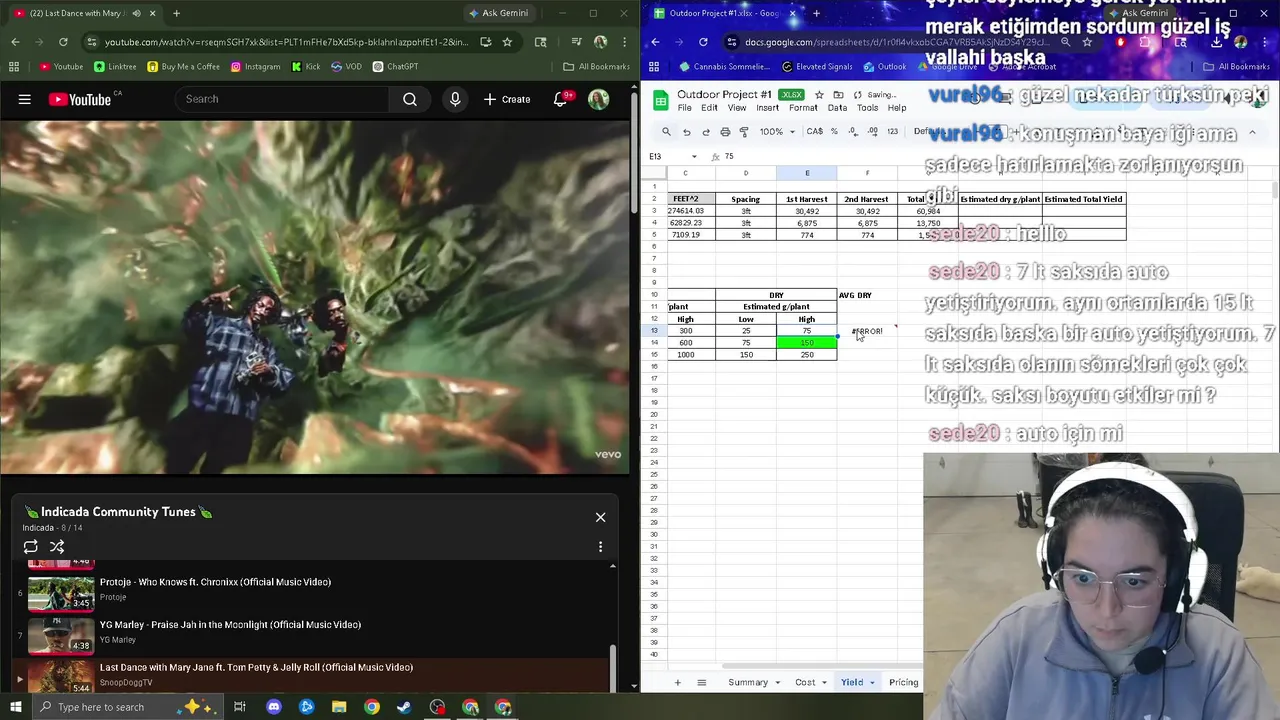Open the E13 name box dropdown
The width and height of the screenshot is (1280, 720).
pos(694,157)
